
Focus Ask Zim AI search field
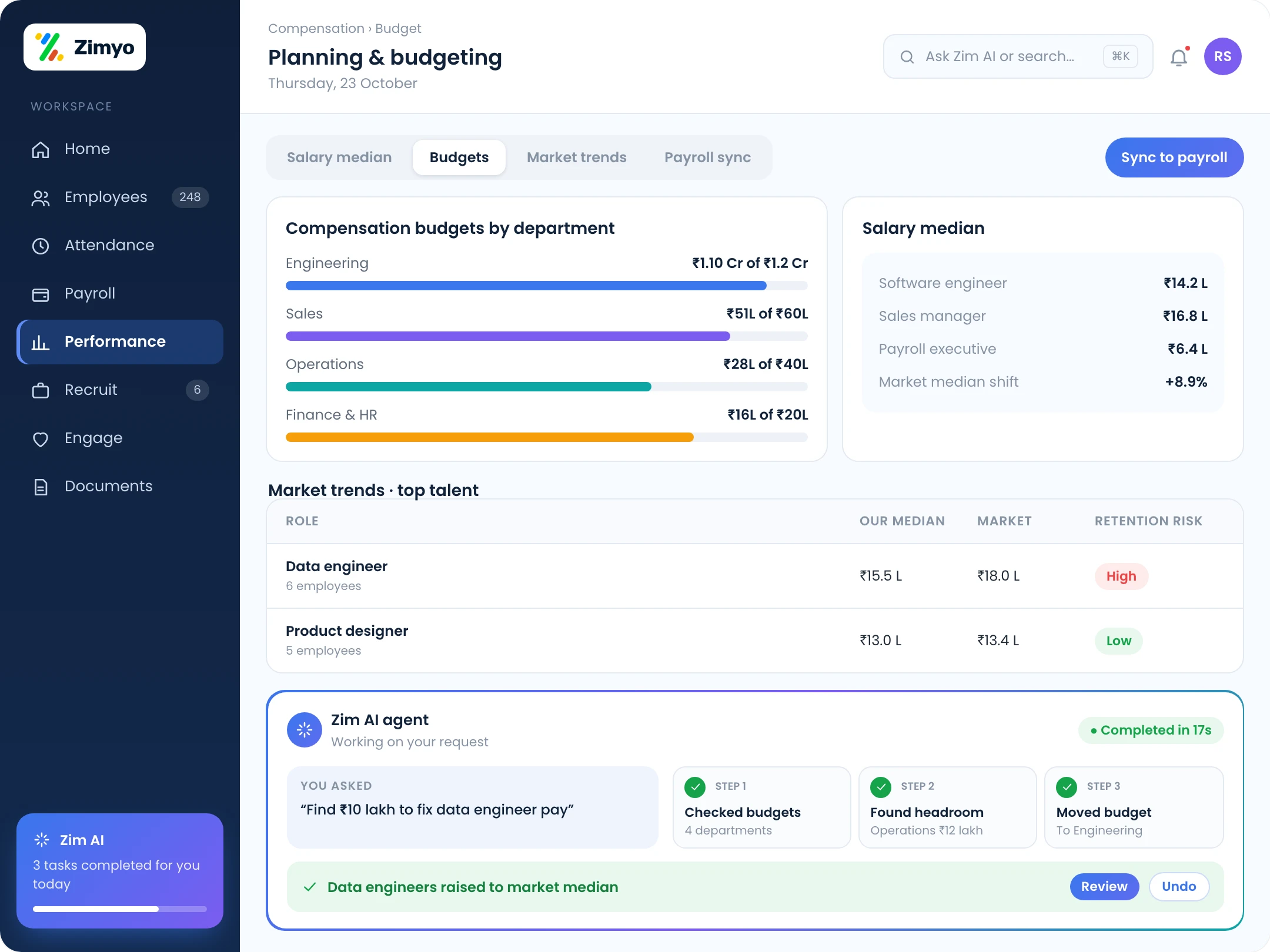[x=1018, y=56]
